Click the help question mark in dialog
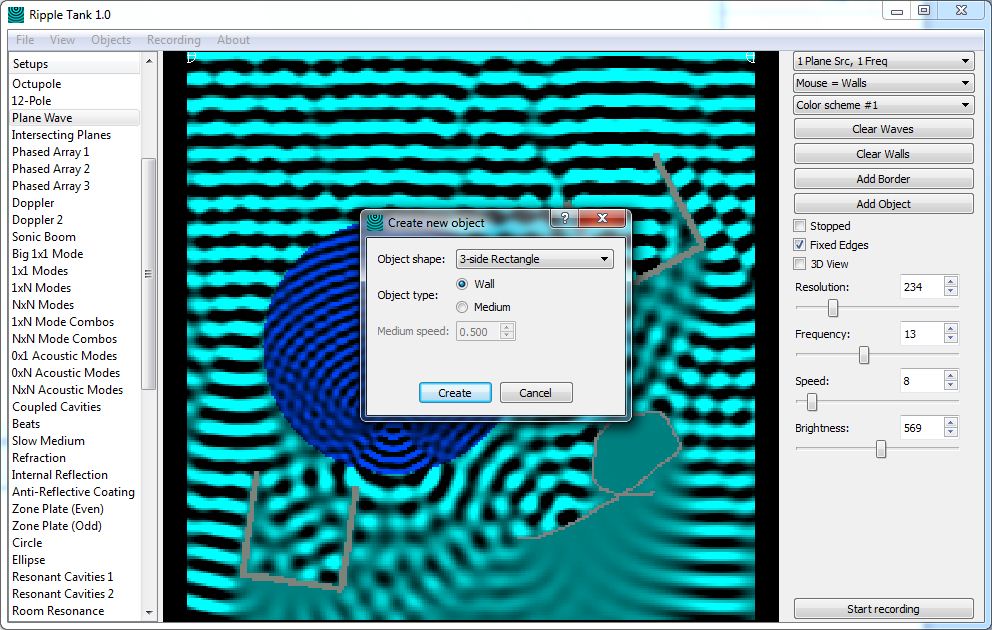The image size is (992, 630). 564,218
